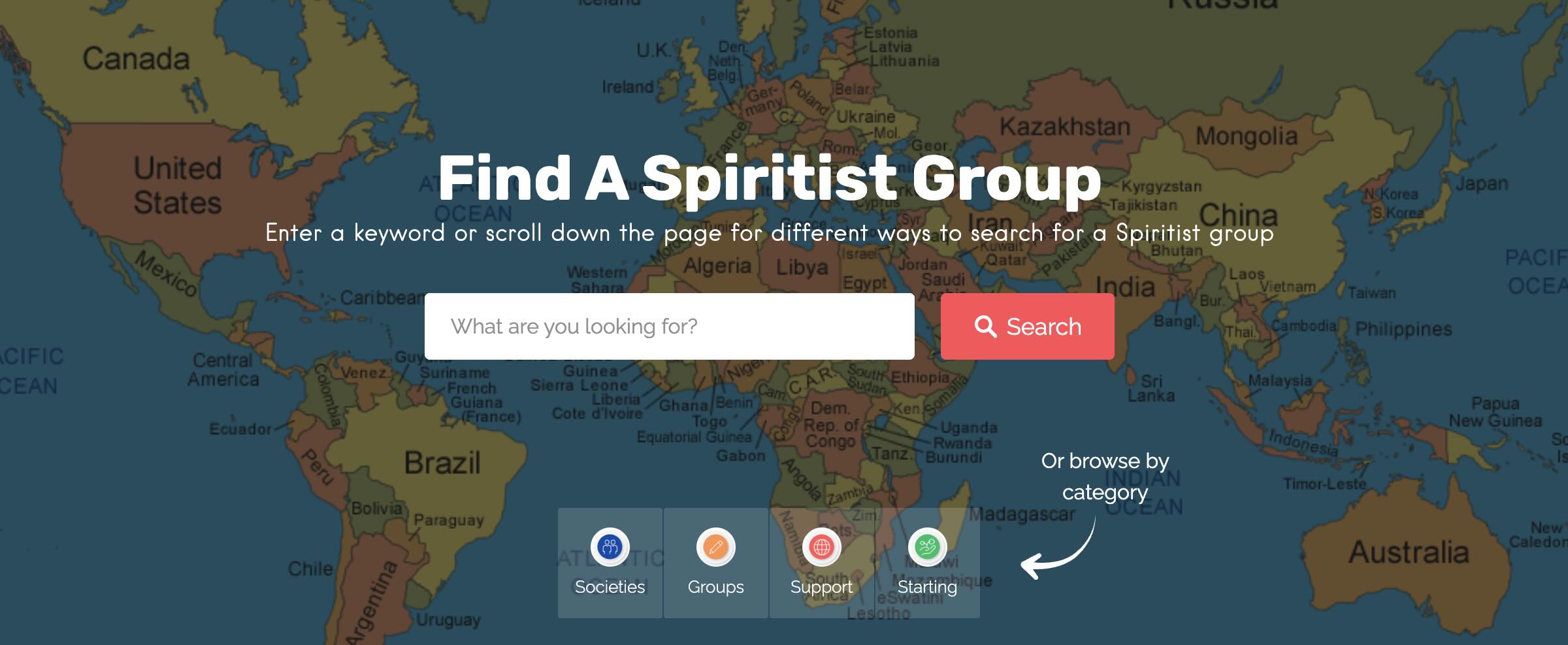The height and width of the screenshot is (645, 1568).
Task: Click Mongolia label on the map
Action: click(1247, 136)
